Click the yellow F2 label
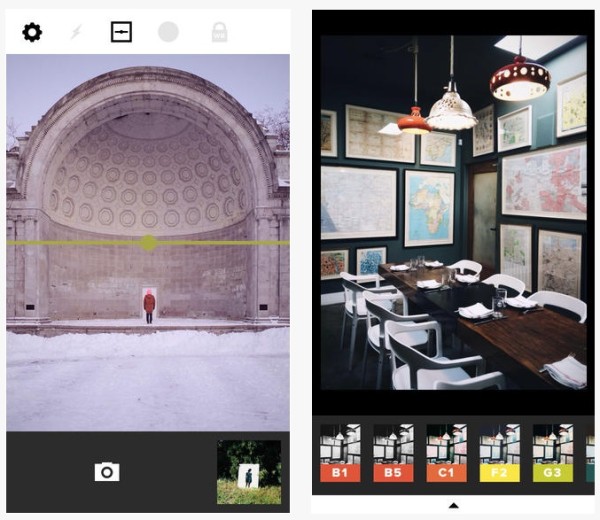This screenshot has height=520, width=600. [500, 473]
